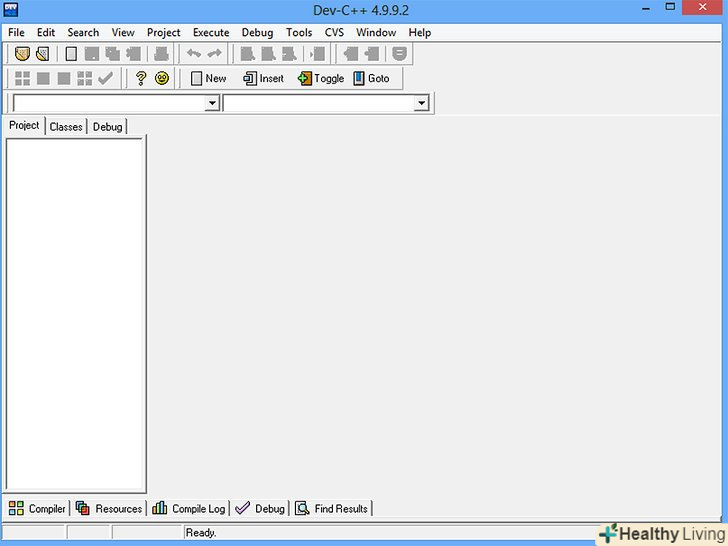The height and width of the screenshot is (546, 728).
Task: Click the grayed Go to Line icon
Action: (x=318, y=54)
